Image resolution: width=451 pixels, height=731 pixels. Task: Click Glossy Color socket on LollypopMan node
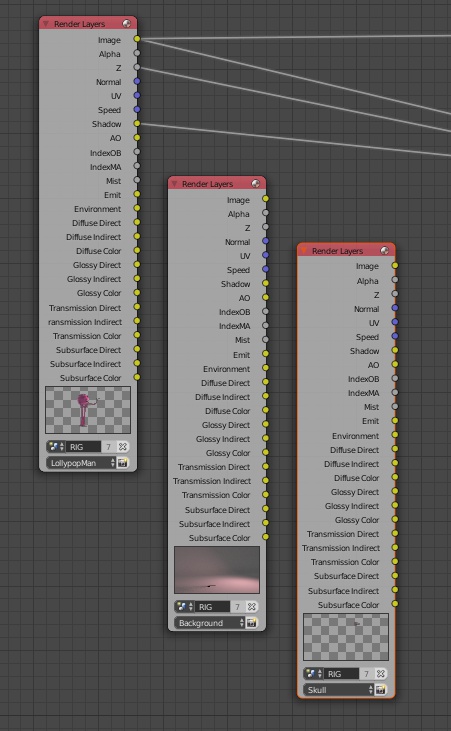pos(137,292)
